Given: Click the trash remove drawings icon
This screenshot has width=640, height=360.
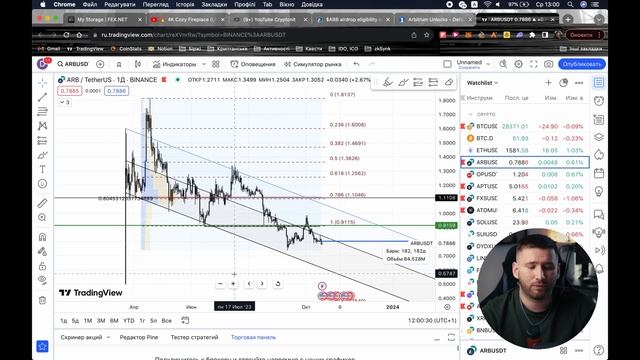Looking at the screenshot, I should coord(42,300).
